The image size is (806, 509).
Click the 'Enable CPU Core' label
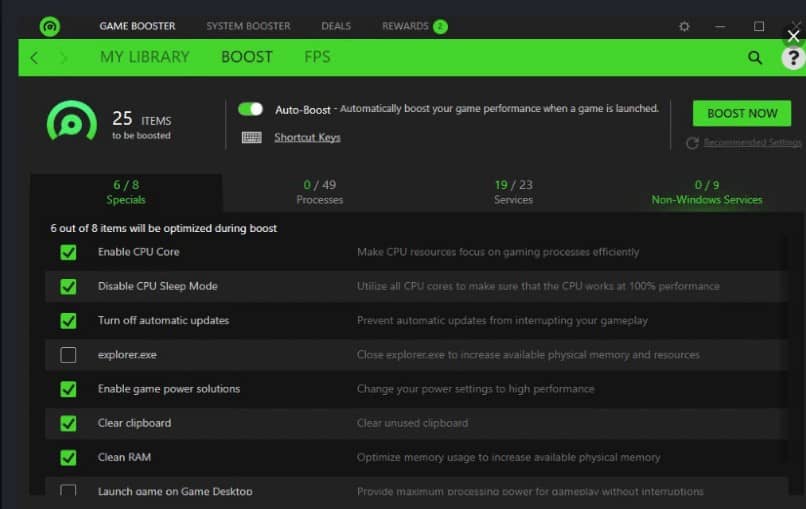pos(139,252)
